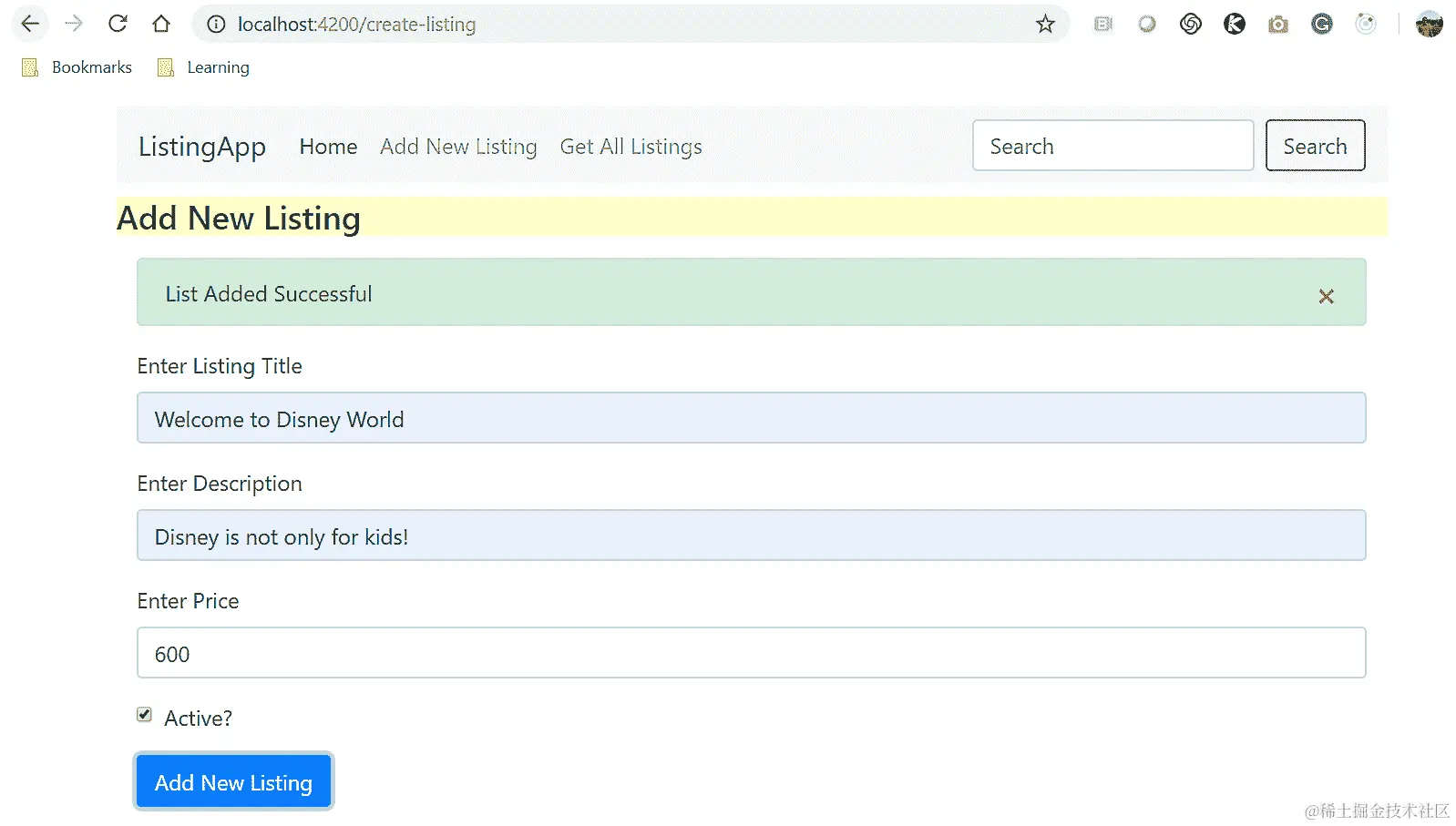Click the ListingApp brand link
1456x826 pixels.
click(202, 147)
